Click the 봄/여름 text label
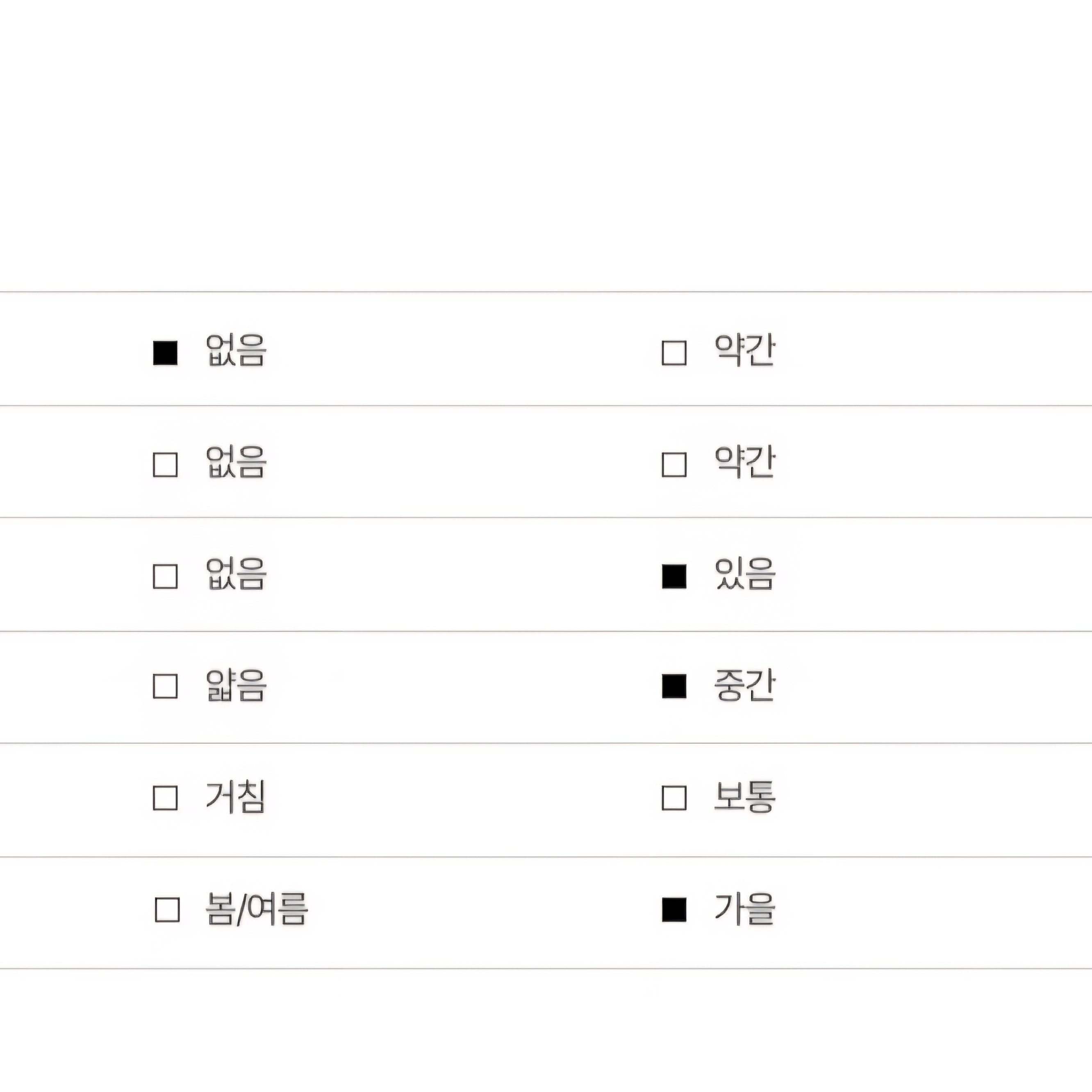This screenshot has width=1092, height=1092. pyautogui.click(x=257, y=909)
